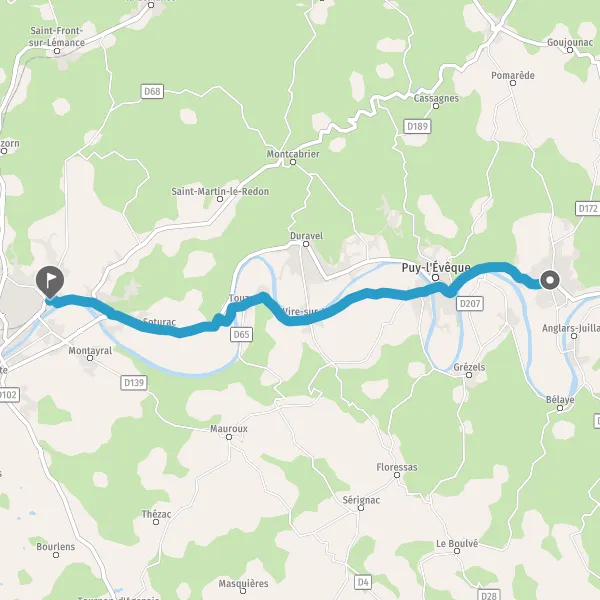The width and height of the screenshot is (600, 600).
Task: Select the Grézels village label
Action: pos(469,367)
